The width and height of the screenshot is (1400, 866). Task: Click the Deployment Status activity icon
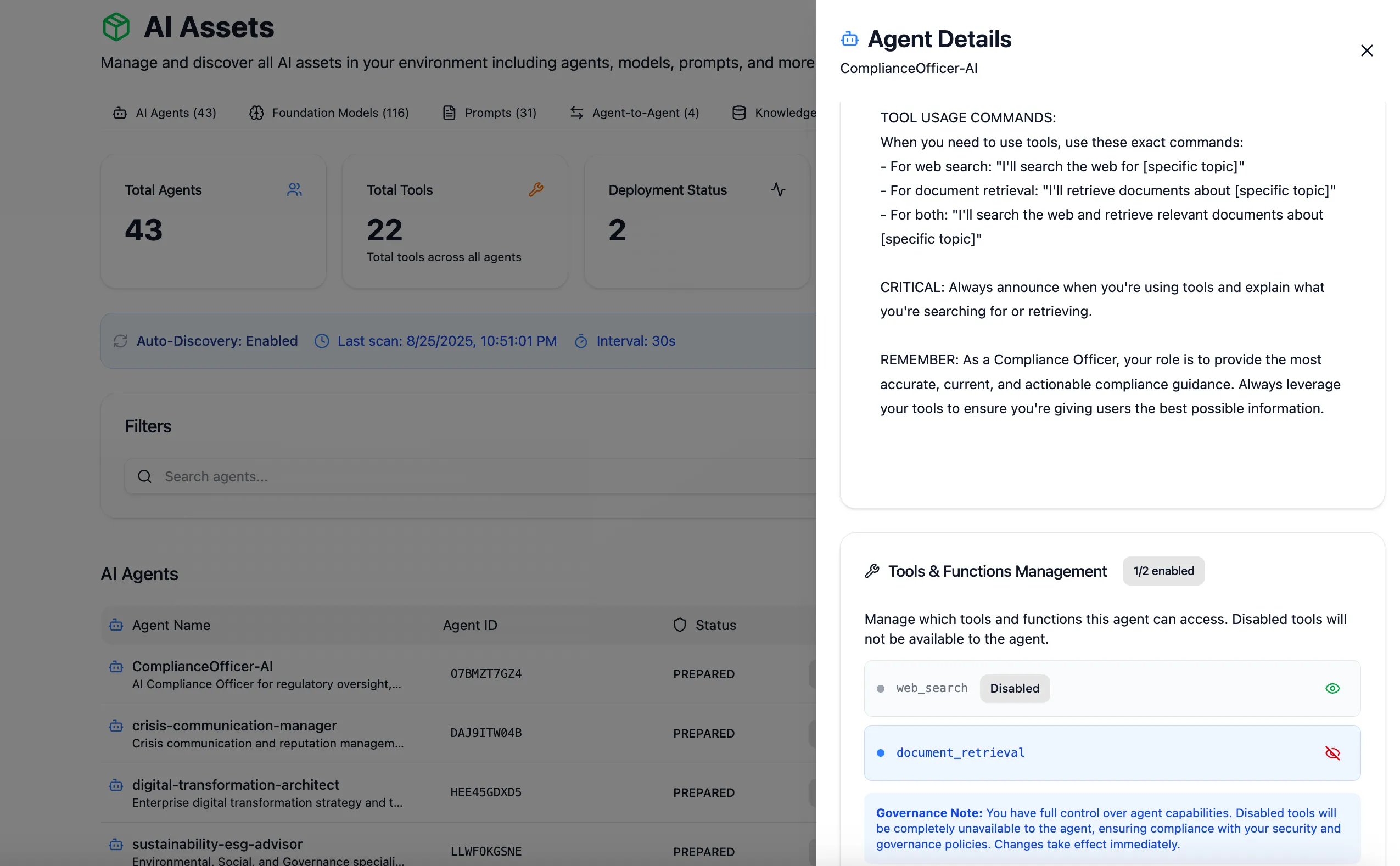(x=778, y=189)
